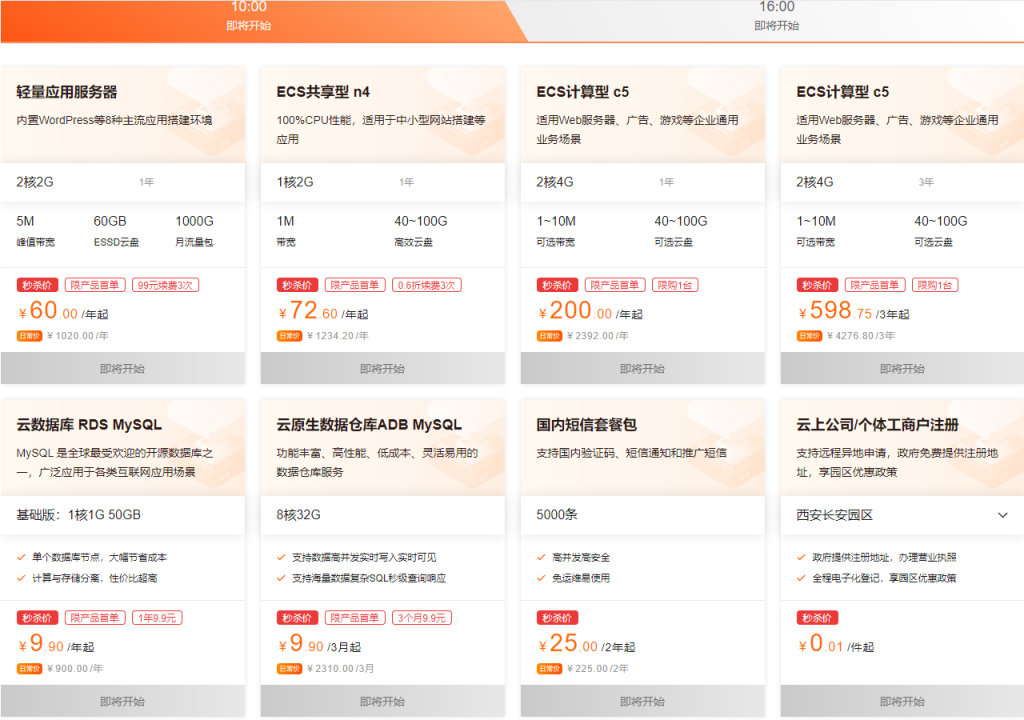Click 即将开始 button under ECS共享型 n4
The height and width of the screenshot is (720, 1024).
(383, 368)
